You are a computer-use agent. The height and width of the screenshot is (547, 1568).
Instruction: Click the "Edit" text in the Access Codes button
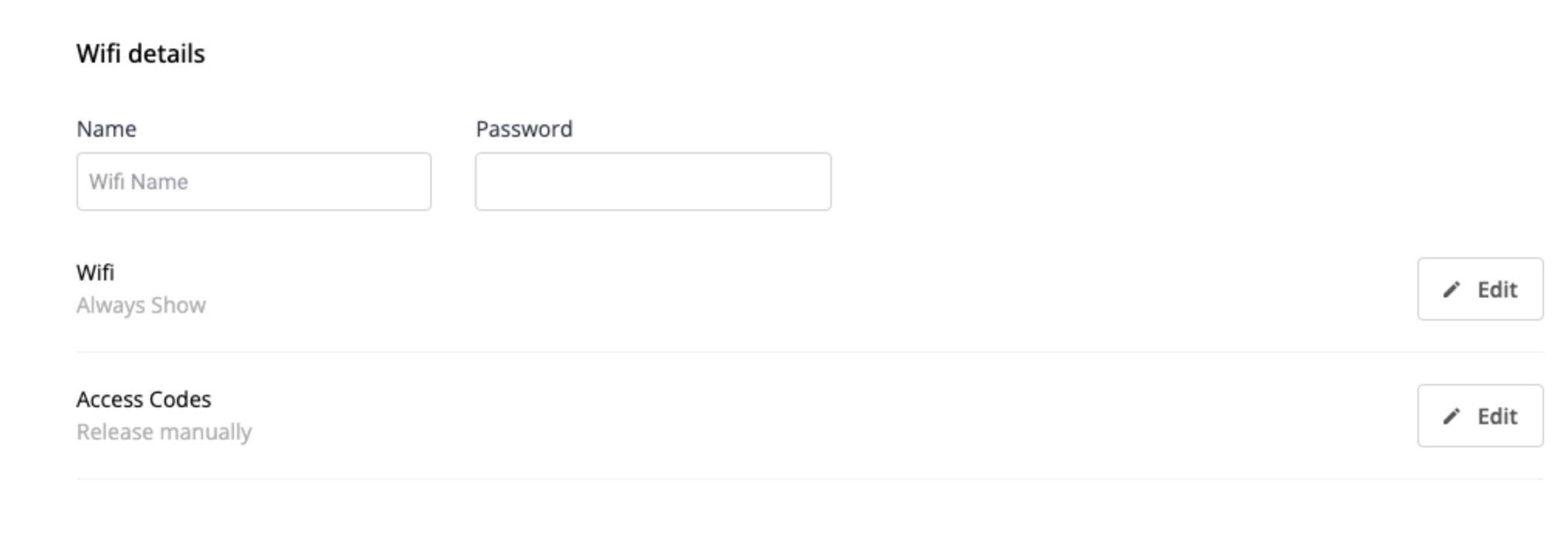[x=1497, y=416]
